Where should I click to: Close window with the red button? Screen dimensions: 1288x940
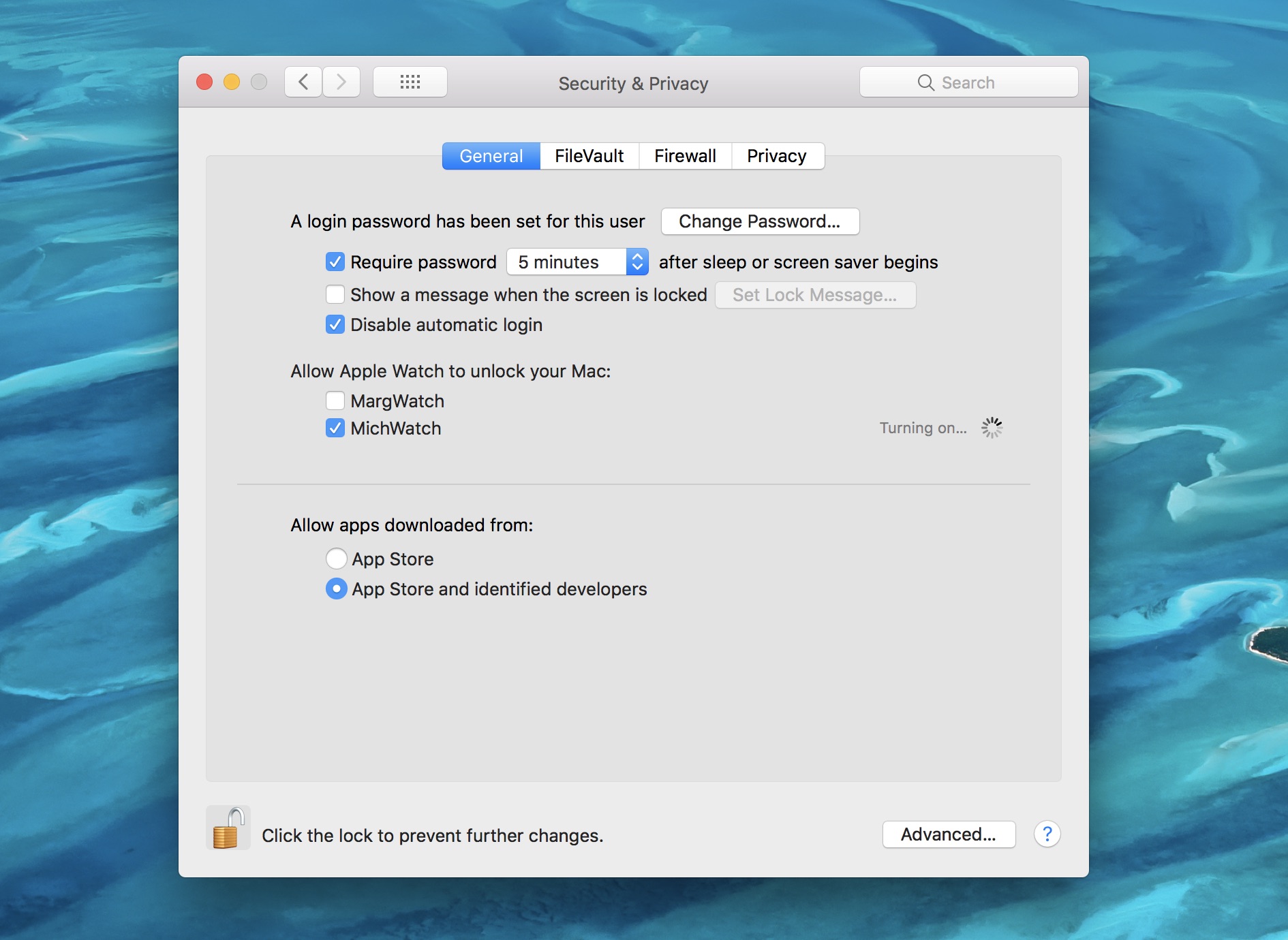coord(204,82)
